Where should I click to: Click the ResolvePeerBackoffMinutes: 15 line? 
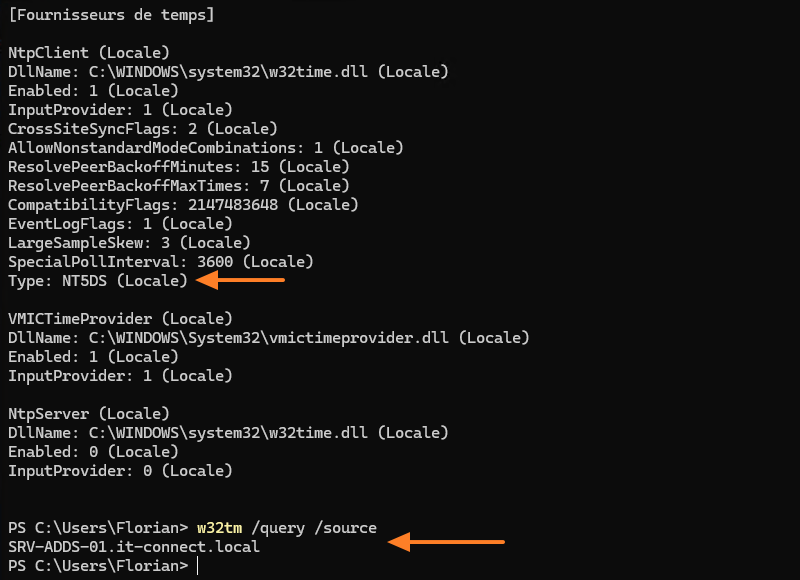pos(178,167)
